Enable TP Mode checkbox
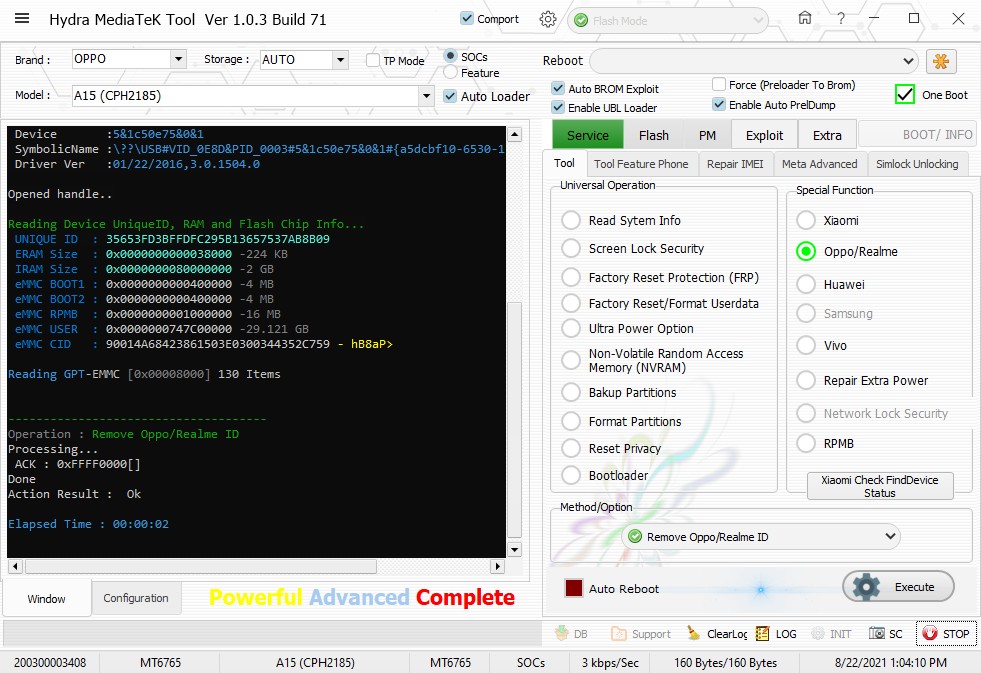Viewport: 981px width, 673px height. click(x=373, y=60)
